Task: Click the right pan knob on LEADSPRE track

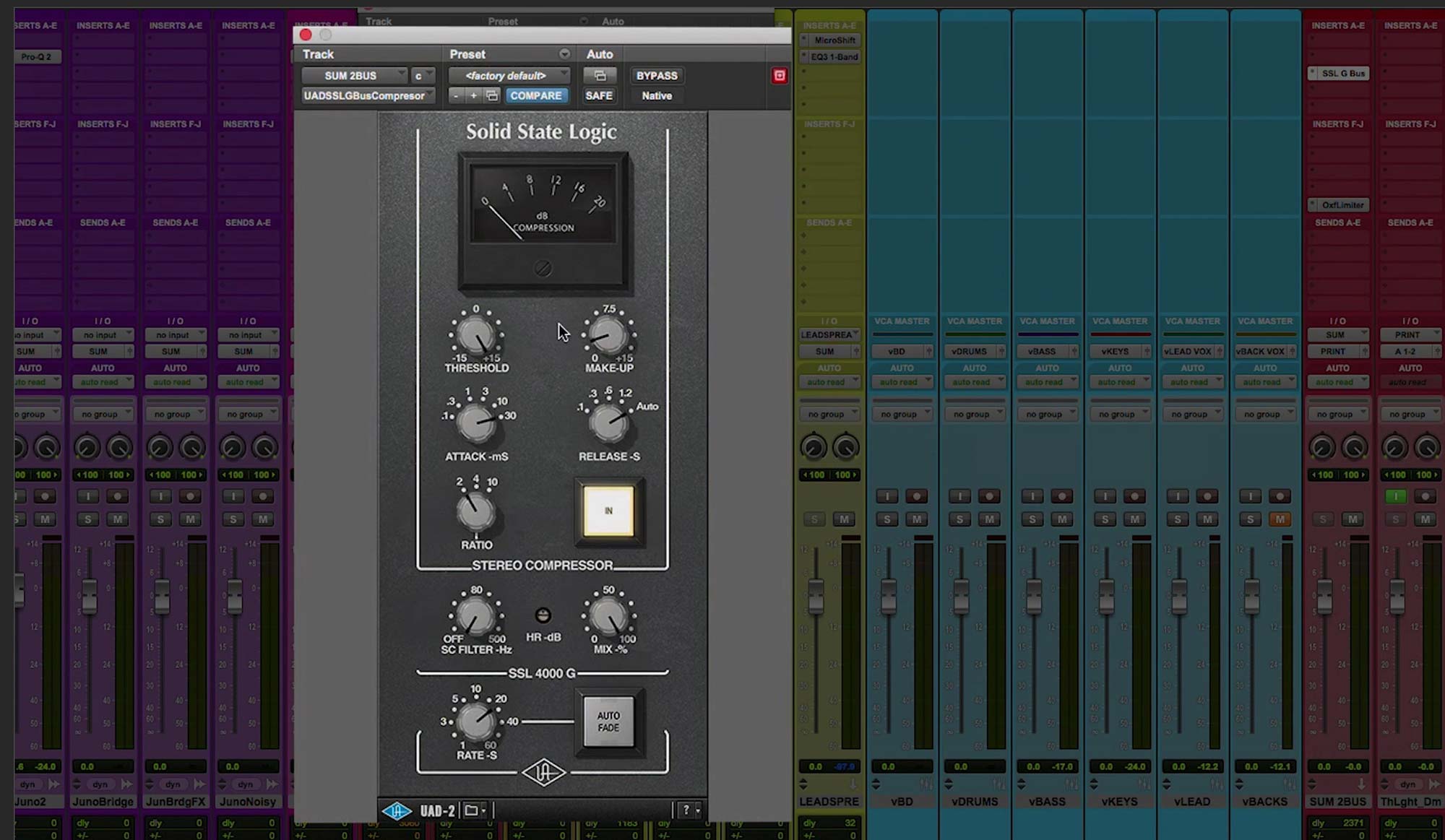Action: (845, 447)
